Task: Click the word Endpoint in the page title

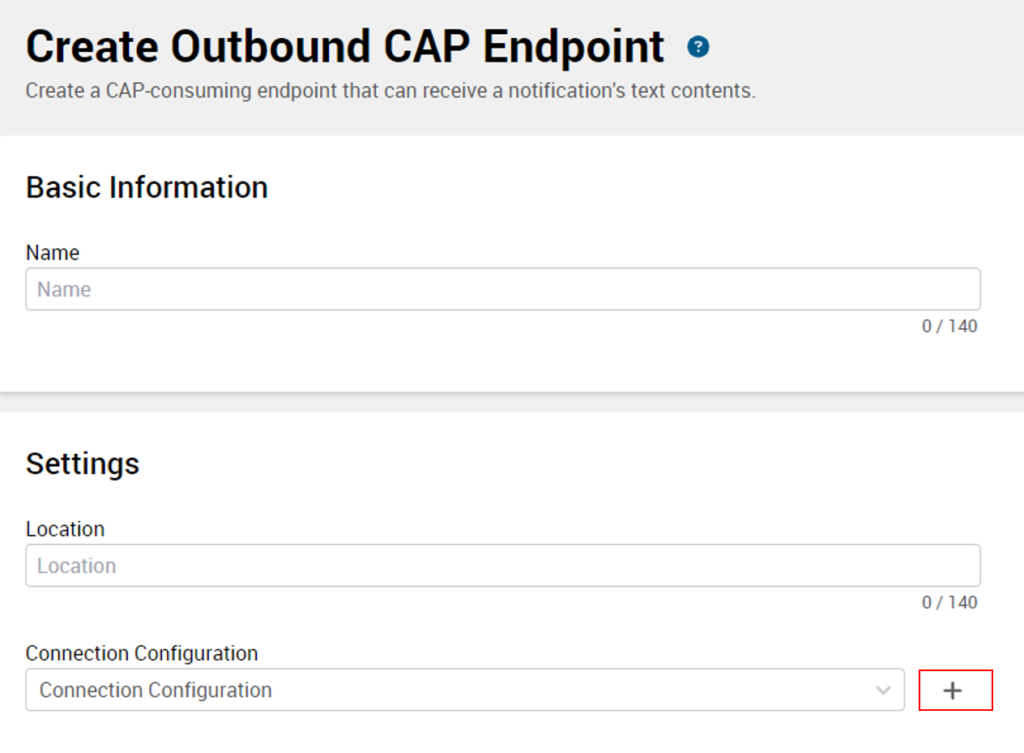Action: [573, 47]
